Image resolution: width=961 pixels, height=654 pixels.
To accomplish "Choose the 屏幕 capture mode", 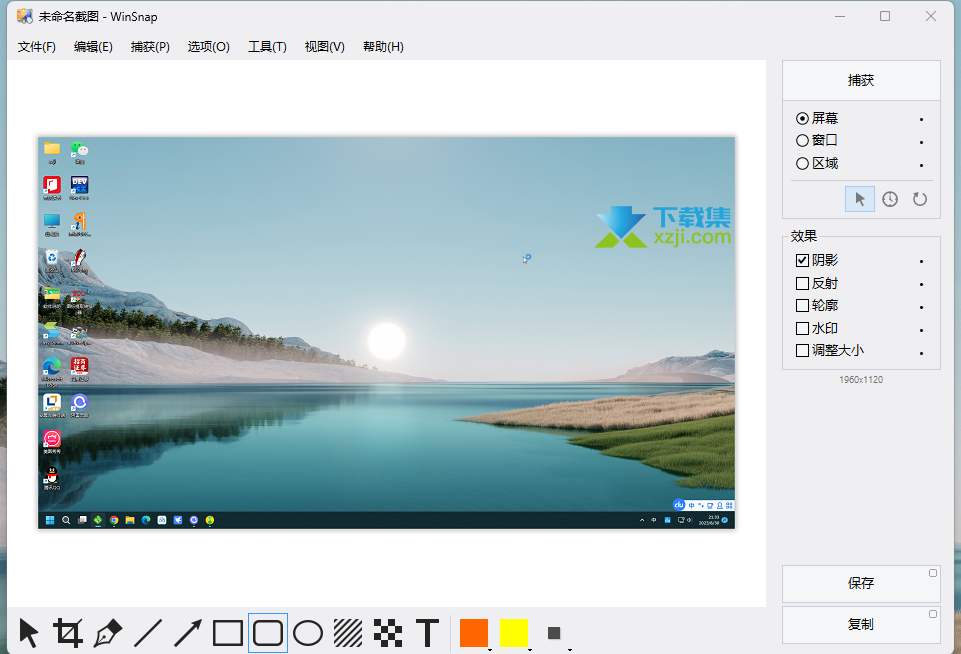I will tap(817, 118).
